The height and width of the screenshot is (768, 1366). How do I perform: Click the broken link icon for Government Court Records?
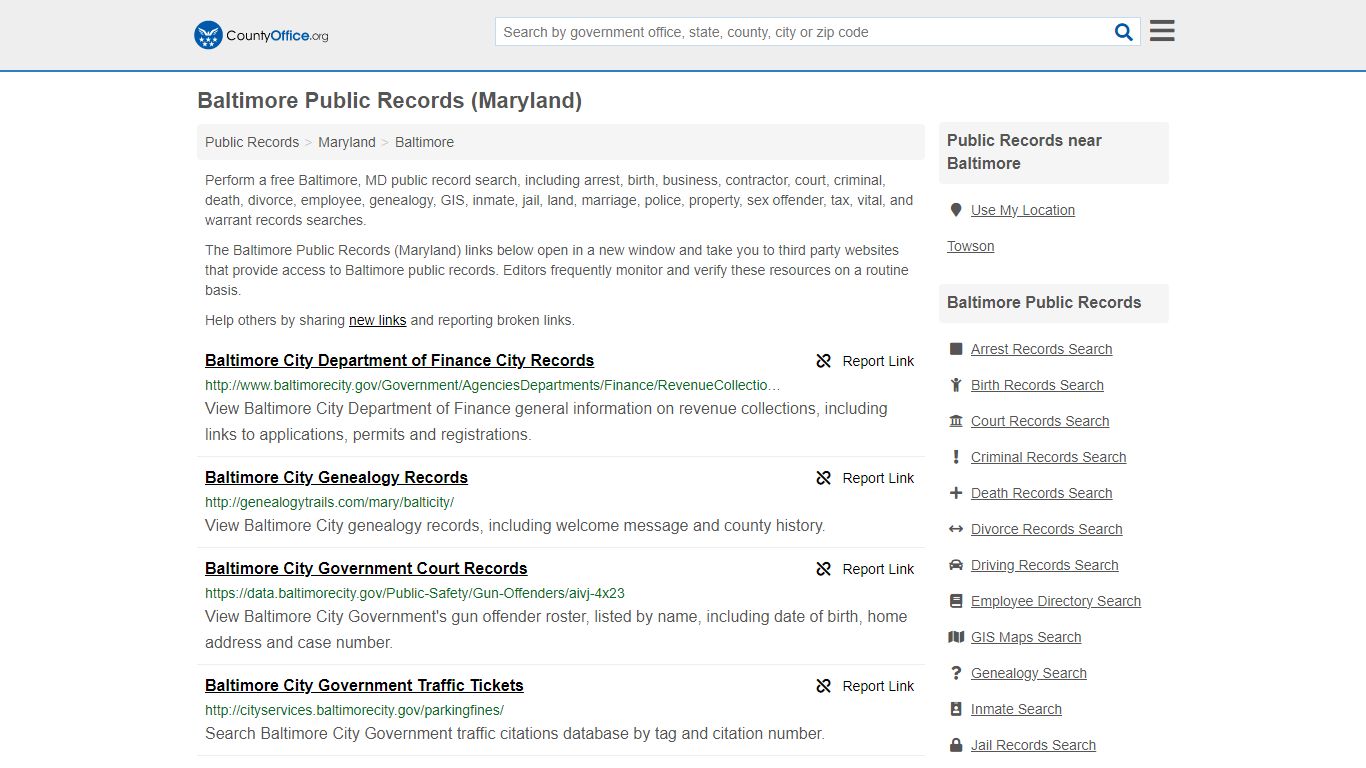[x=824, y=569]
